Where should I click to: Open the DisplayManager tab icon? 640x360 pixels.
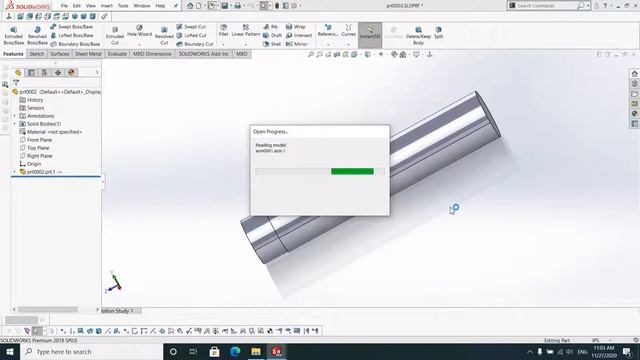click(x=71, y=73)
